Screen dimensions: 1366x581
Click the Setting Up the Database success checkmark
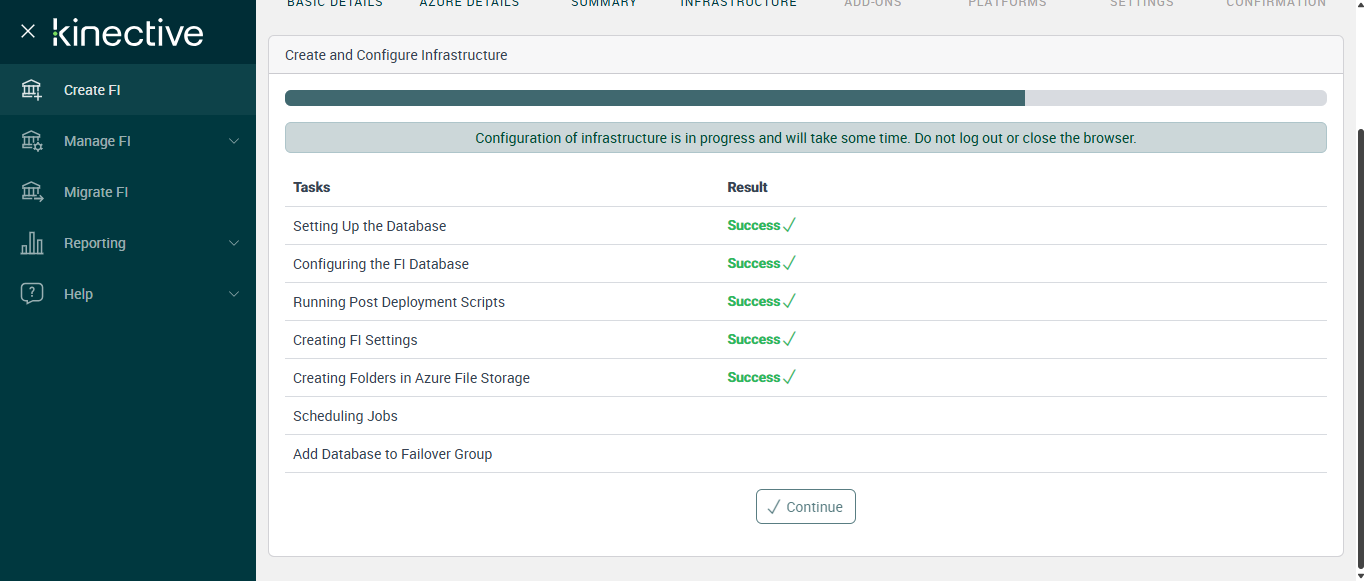coord(789,226)
